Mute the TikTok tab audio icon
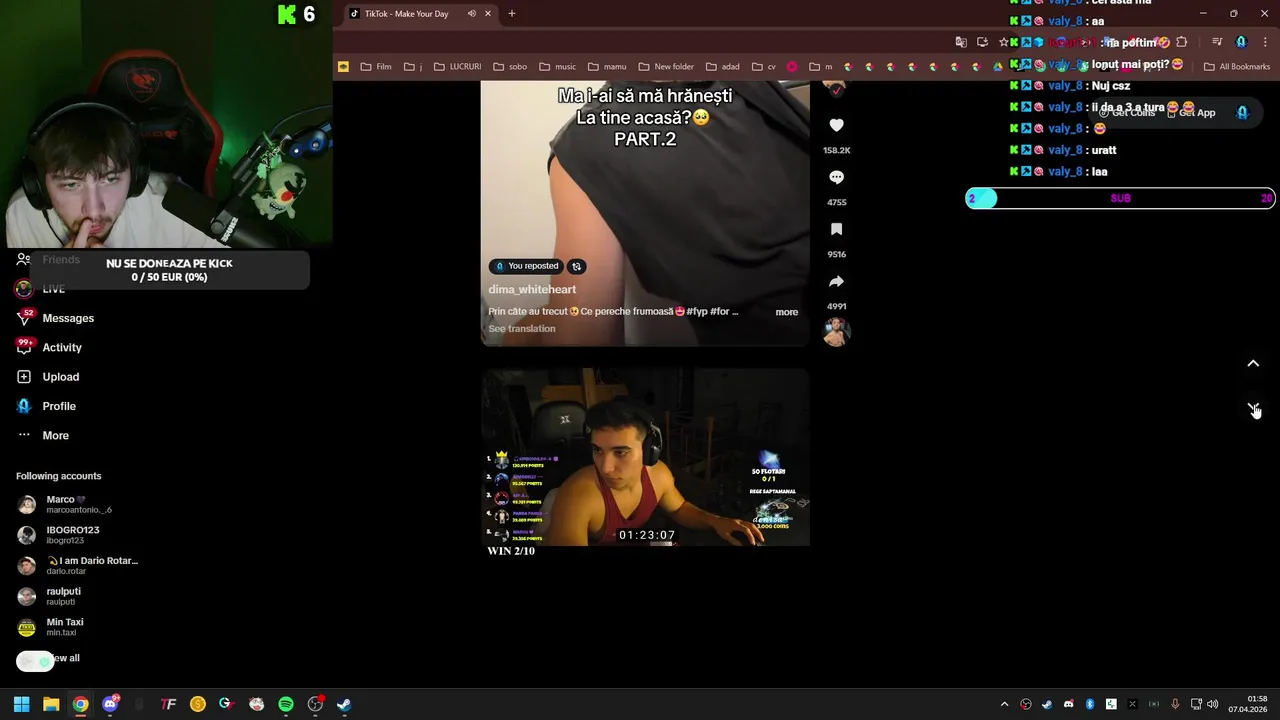 [471, 13]
